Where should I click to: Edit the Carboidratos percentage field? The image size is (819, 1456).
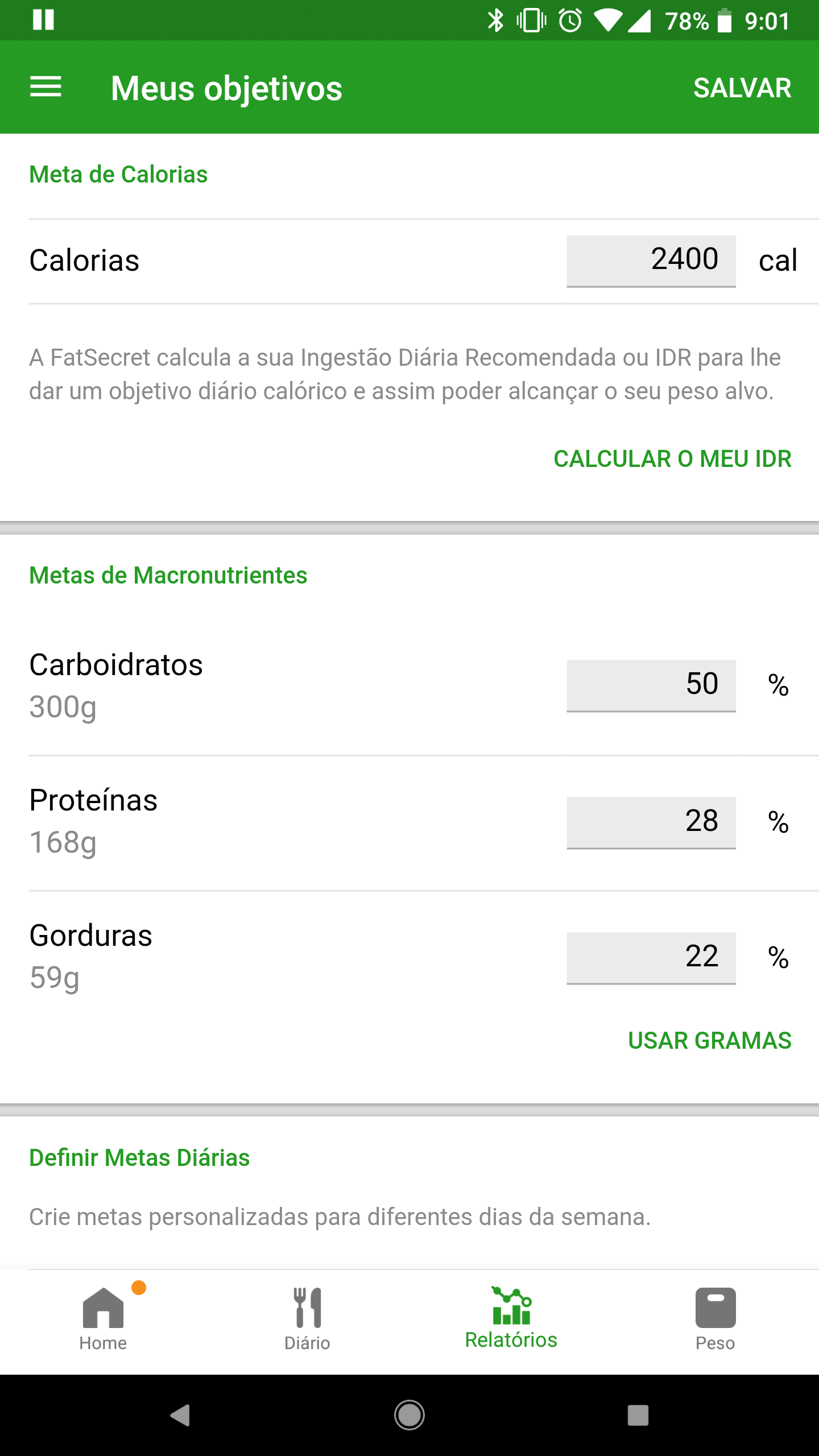(651, 685)
